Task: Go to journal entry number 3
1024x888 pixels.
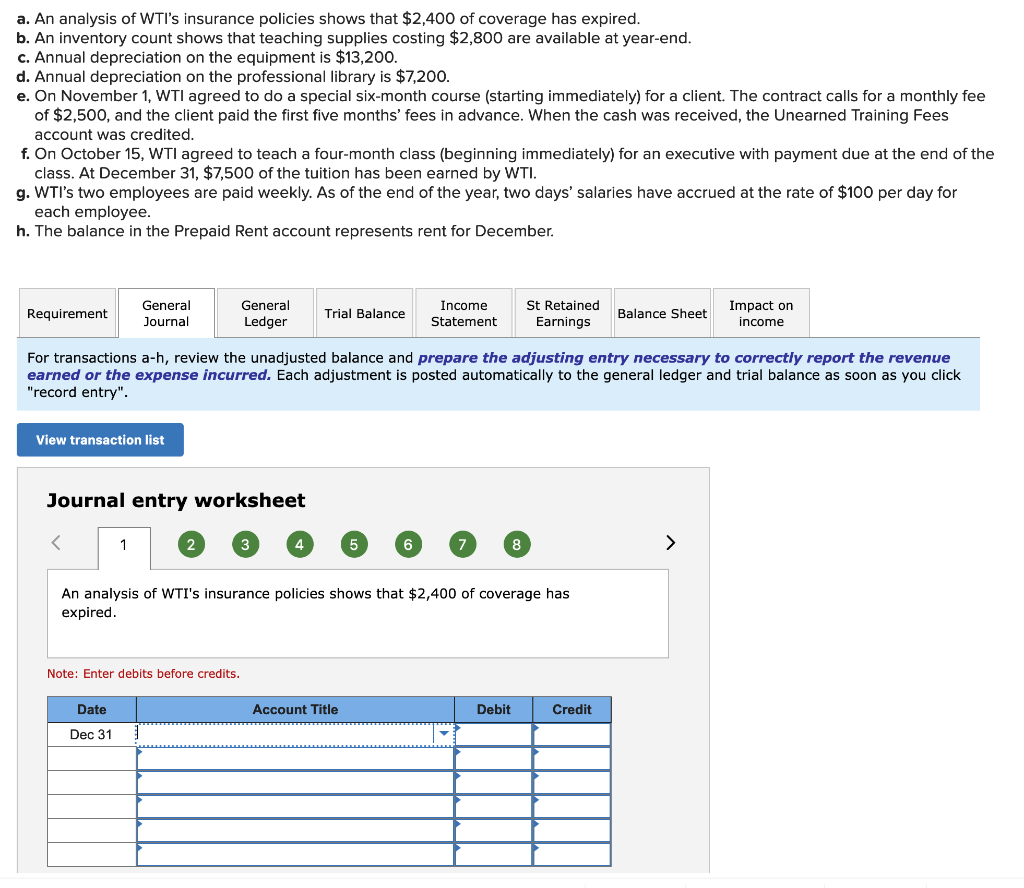Action: pos(246,545)
